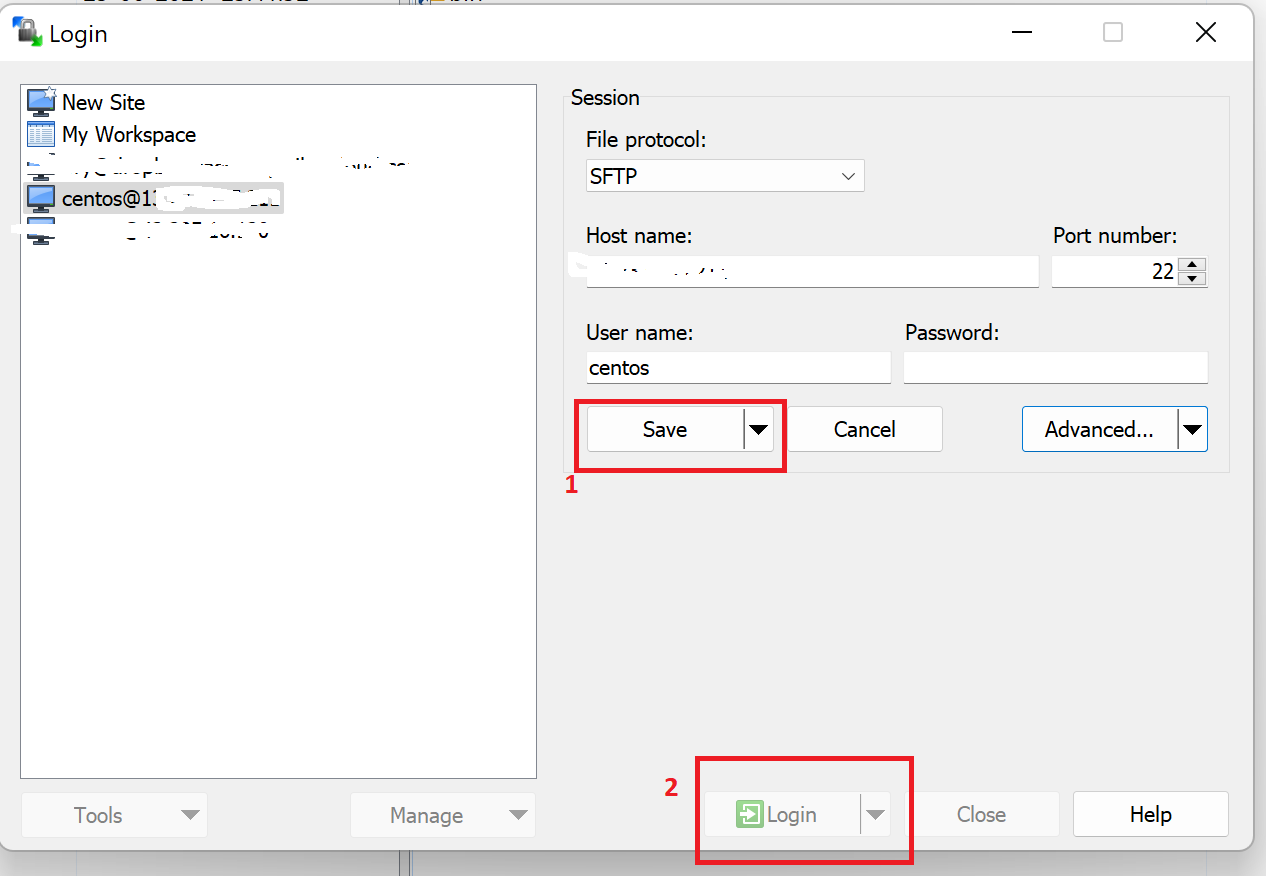Screen dimensions: 1266x876
Task: Select the New Site entry icon
Action: click(x=41, y=101)
